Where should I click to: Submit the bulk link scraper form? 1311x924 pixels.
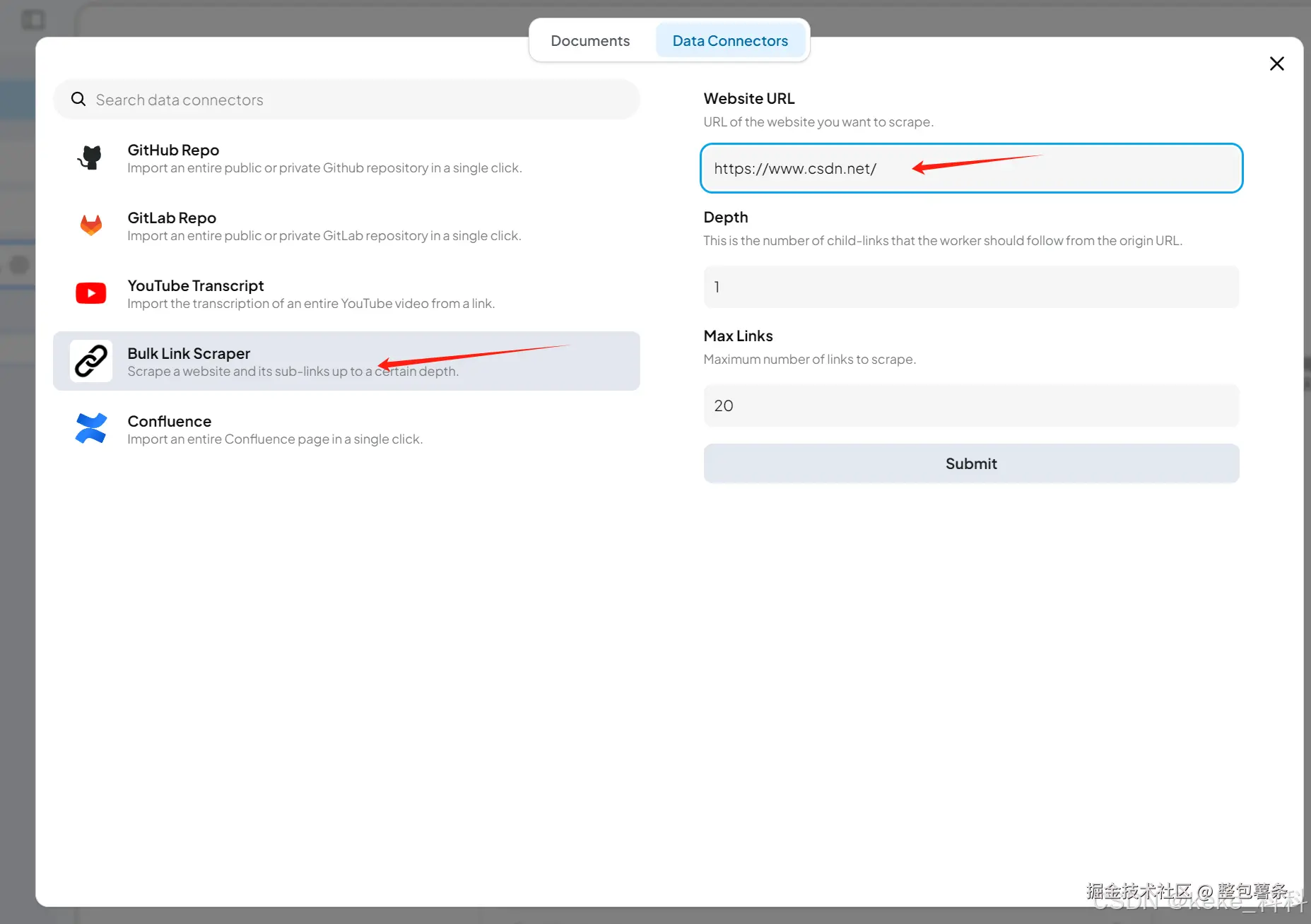tap(971, 463)
